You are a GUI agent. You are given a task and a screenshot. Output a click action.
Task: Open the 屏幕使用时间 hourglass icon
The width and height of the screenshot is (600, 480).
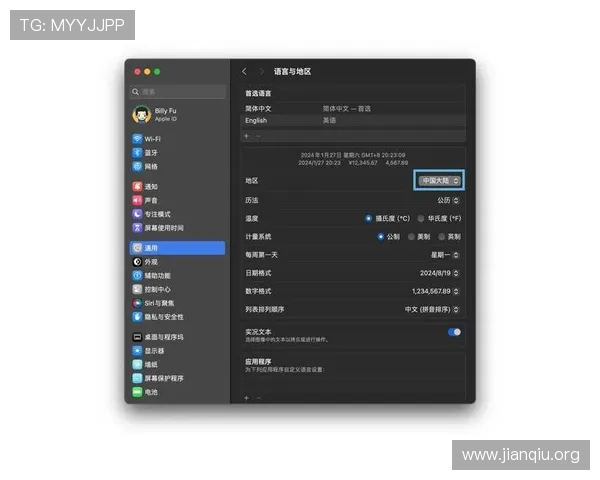tap(137, 228)
